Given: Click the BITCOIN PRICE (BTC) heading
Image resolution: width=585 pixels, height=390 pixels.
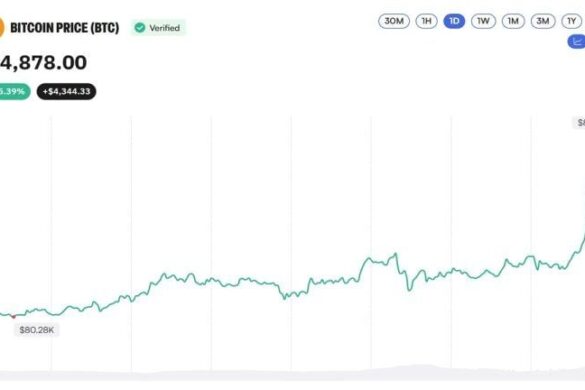Looking at the screenshot, I should [x=65, y=28].
